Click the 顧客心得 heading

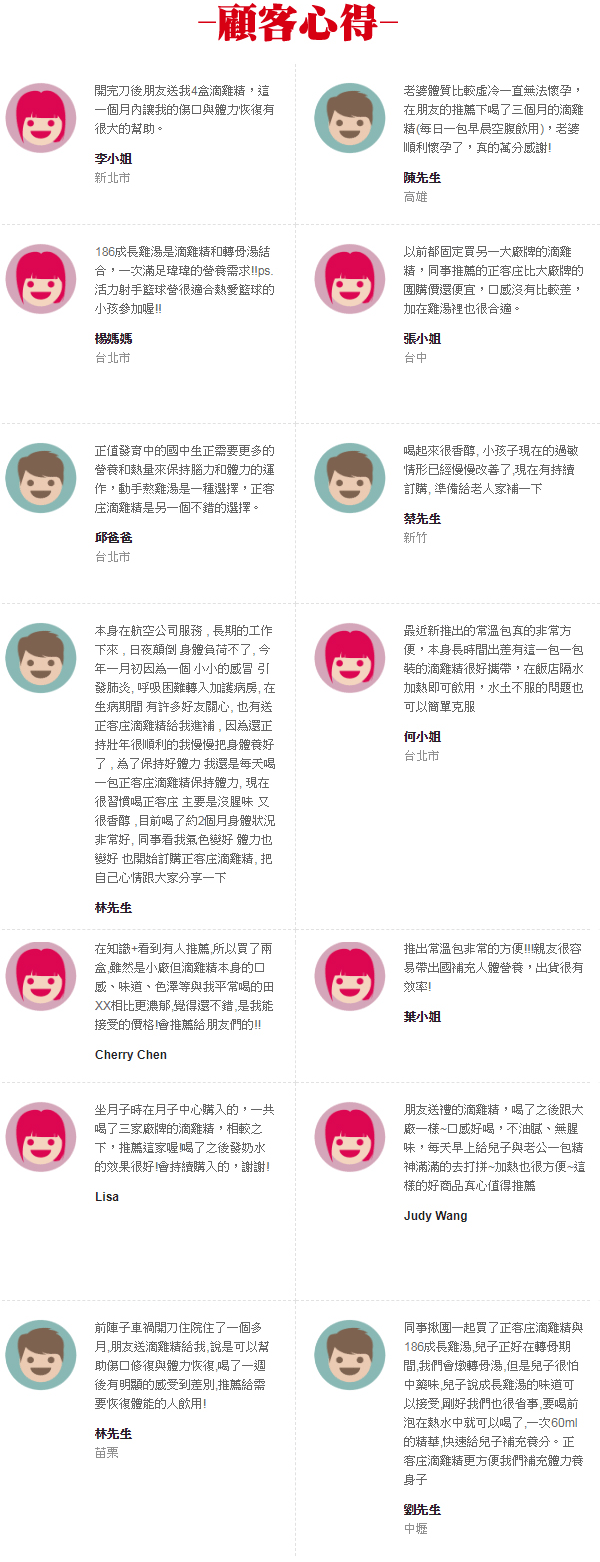pyautogui.click(x=299, y=22)
